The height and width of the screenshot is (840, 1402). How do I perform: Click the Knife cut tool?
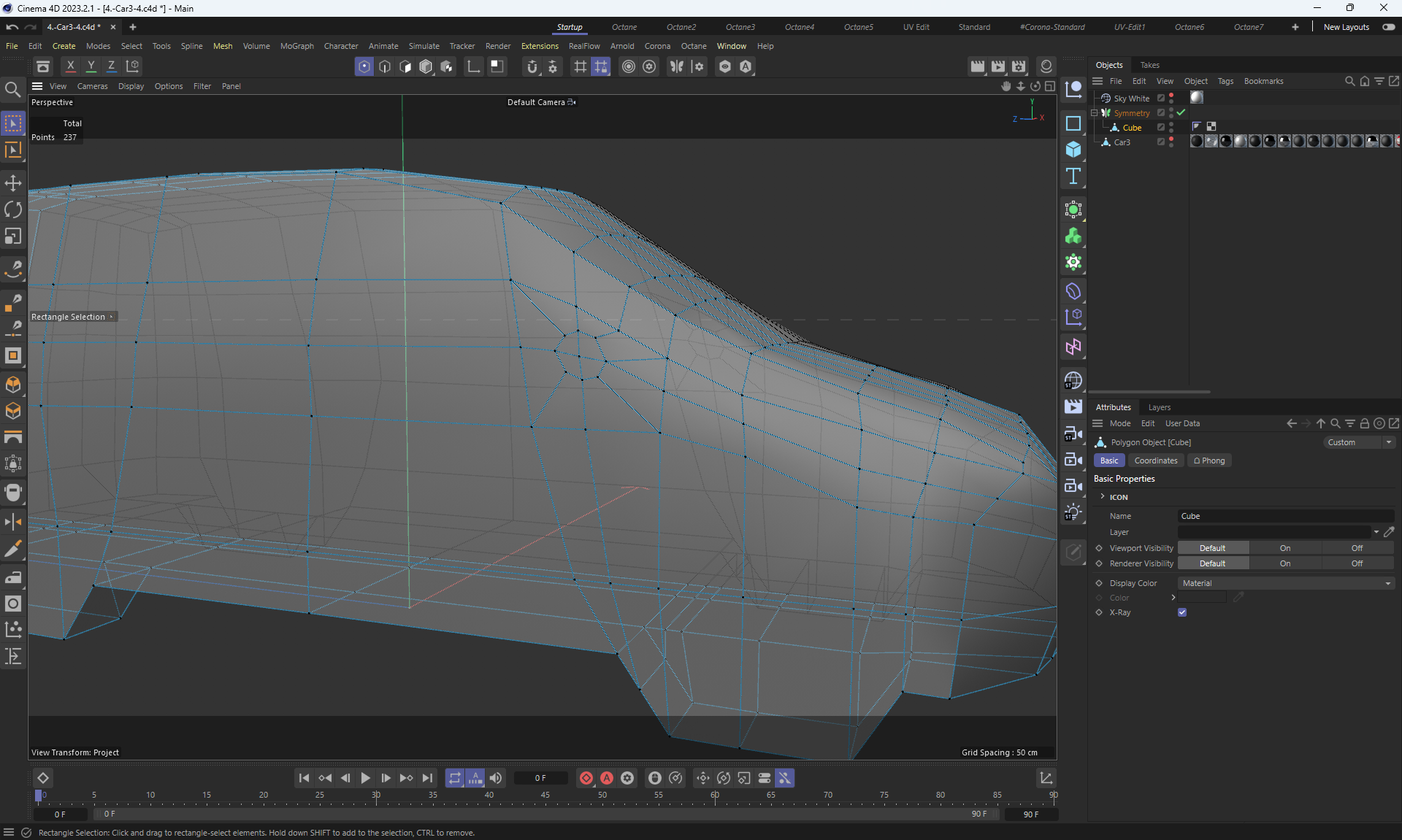[x=13, y=549]
